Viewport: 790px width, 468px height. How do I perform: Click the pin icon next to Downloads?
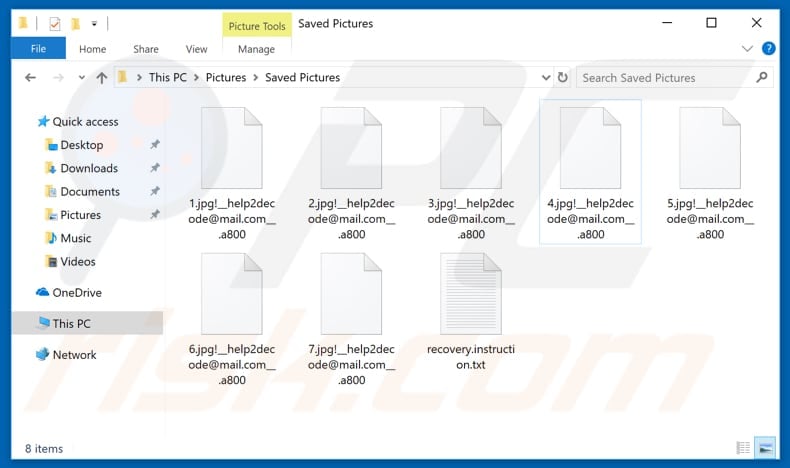pos(155,168)
